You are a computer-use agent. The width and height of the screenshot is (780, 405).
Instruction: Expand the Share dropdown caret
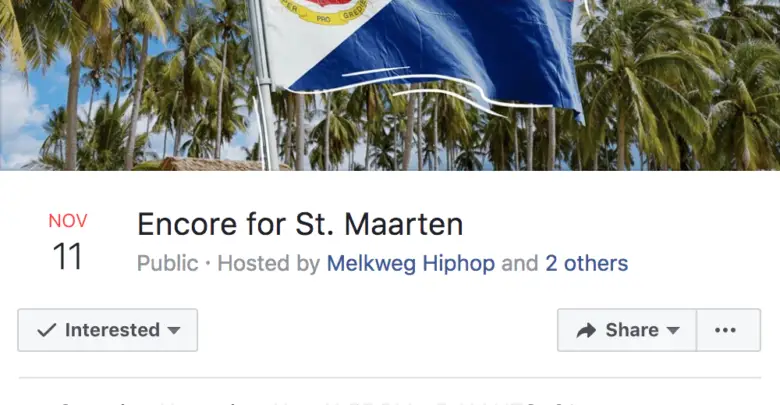pos(673,330)
